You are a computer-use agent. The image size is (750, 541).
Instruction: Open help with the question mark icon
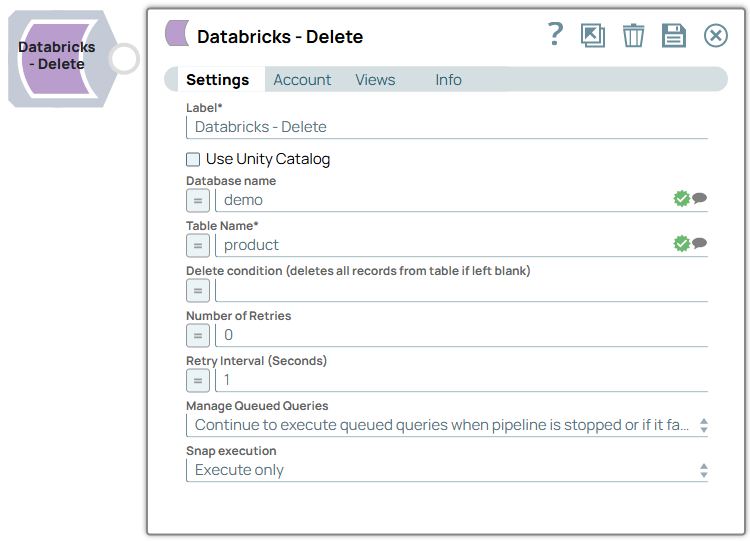coord(556,35)
